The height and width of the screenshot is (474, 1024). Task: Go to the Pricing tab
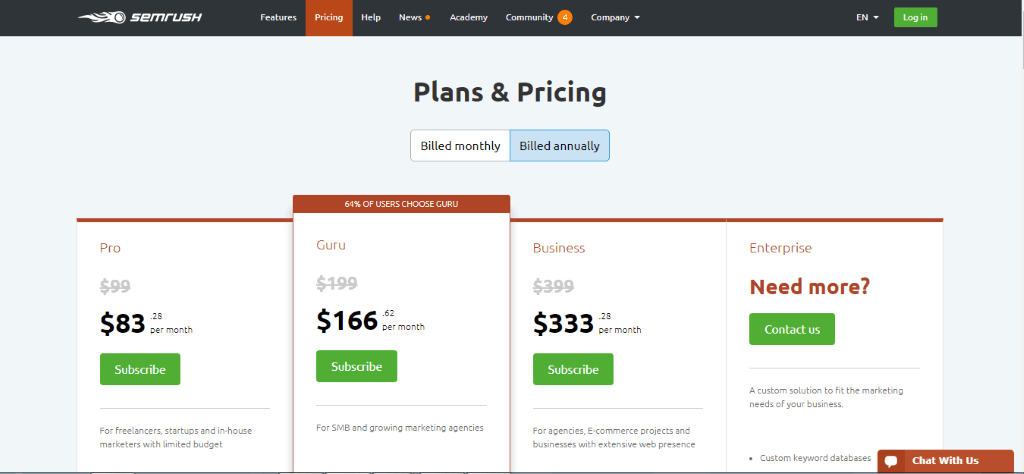click(x=328, y=18)
